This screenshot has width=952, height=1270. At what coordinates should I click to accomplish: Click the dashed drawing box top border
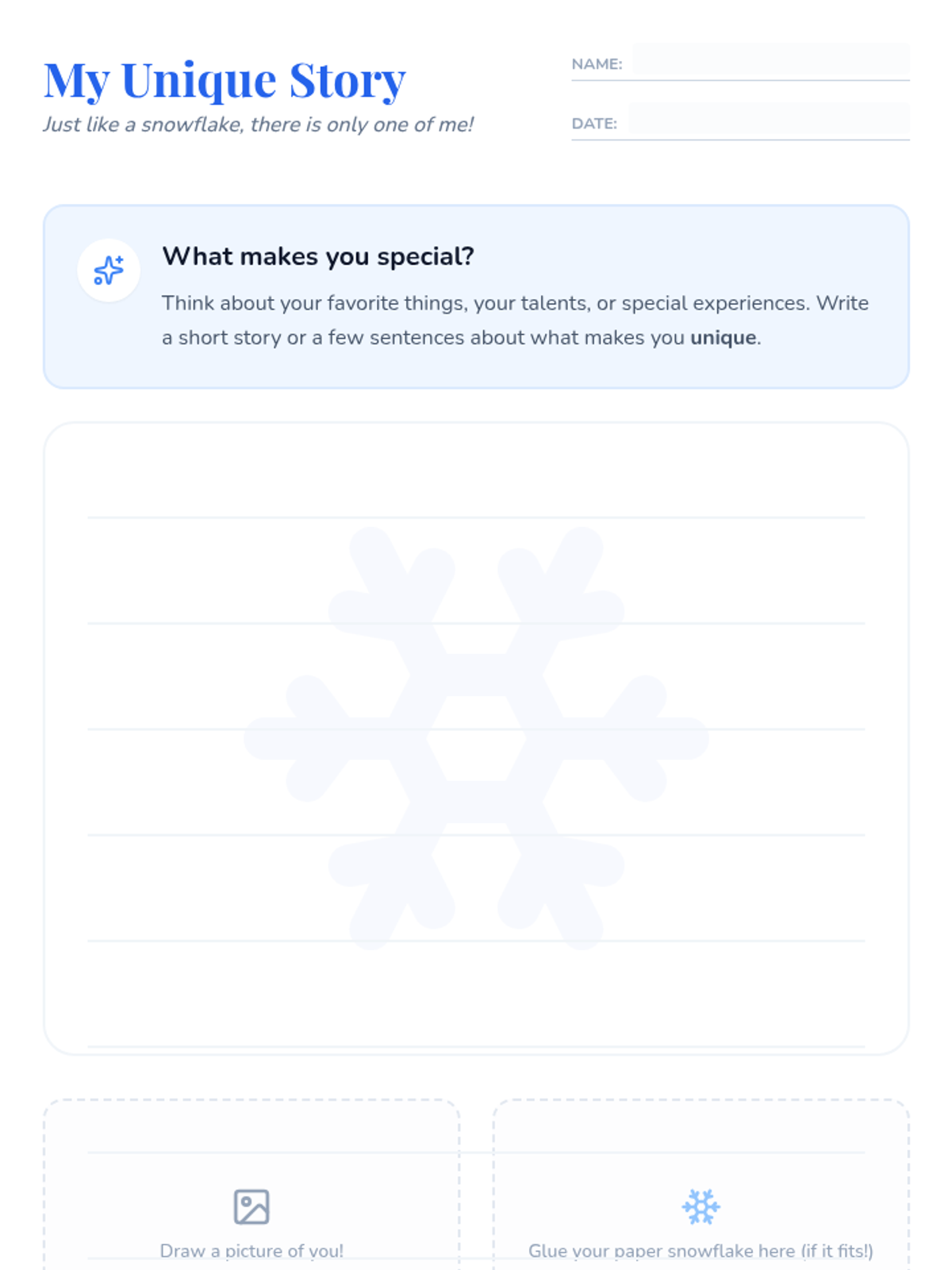251,1100
